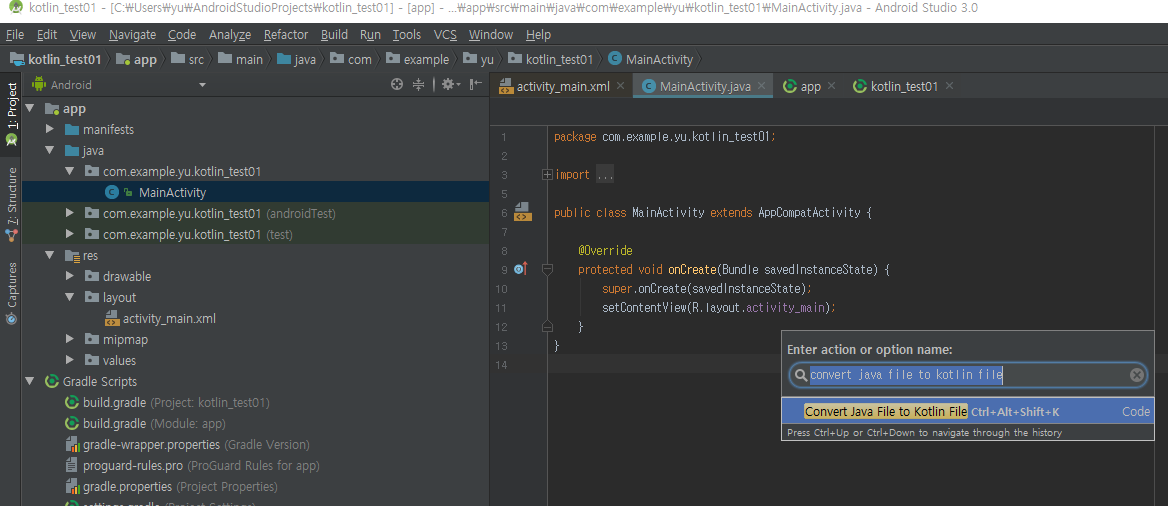This screenshot has width=1168, height=506.
Task: Click kotlin_test01 project breadcrumb
Action: (x=56, y=59)
